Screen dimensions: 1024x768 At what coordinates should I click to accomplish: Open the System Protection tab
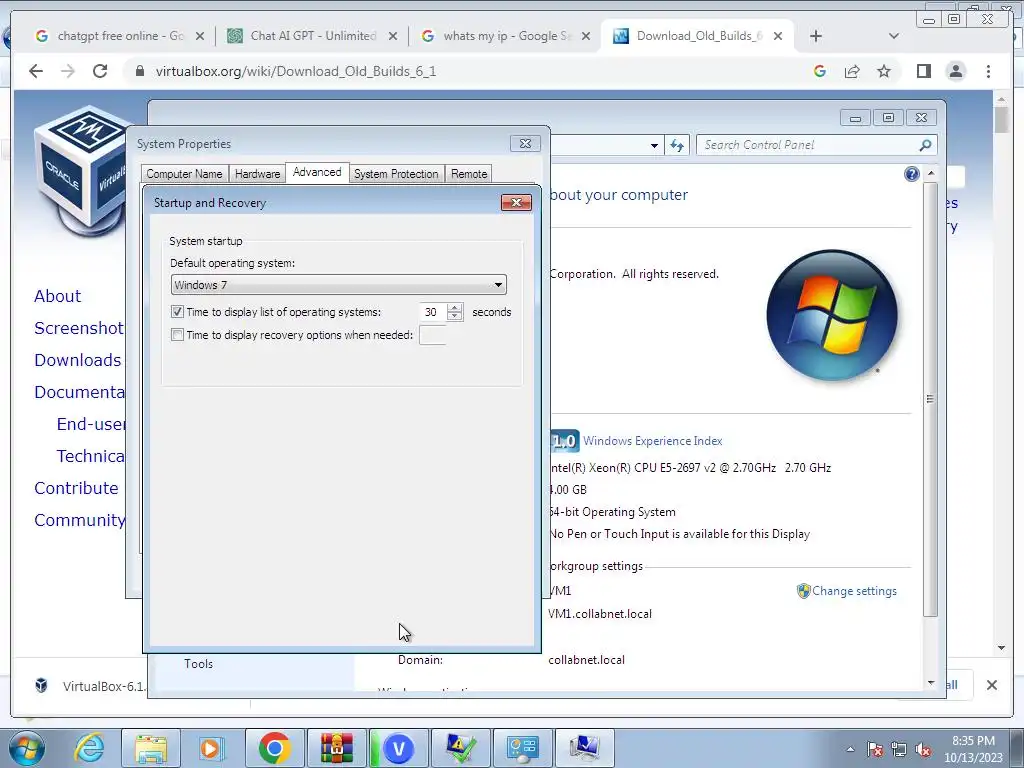pos(396,174)
